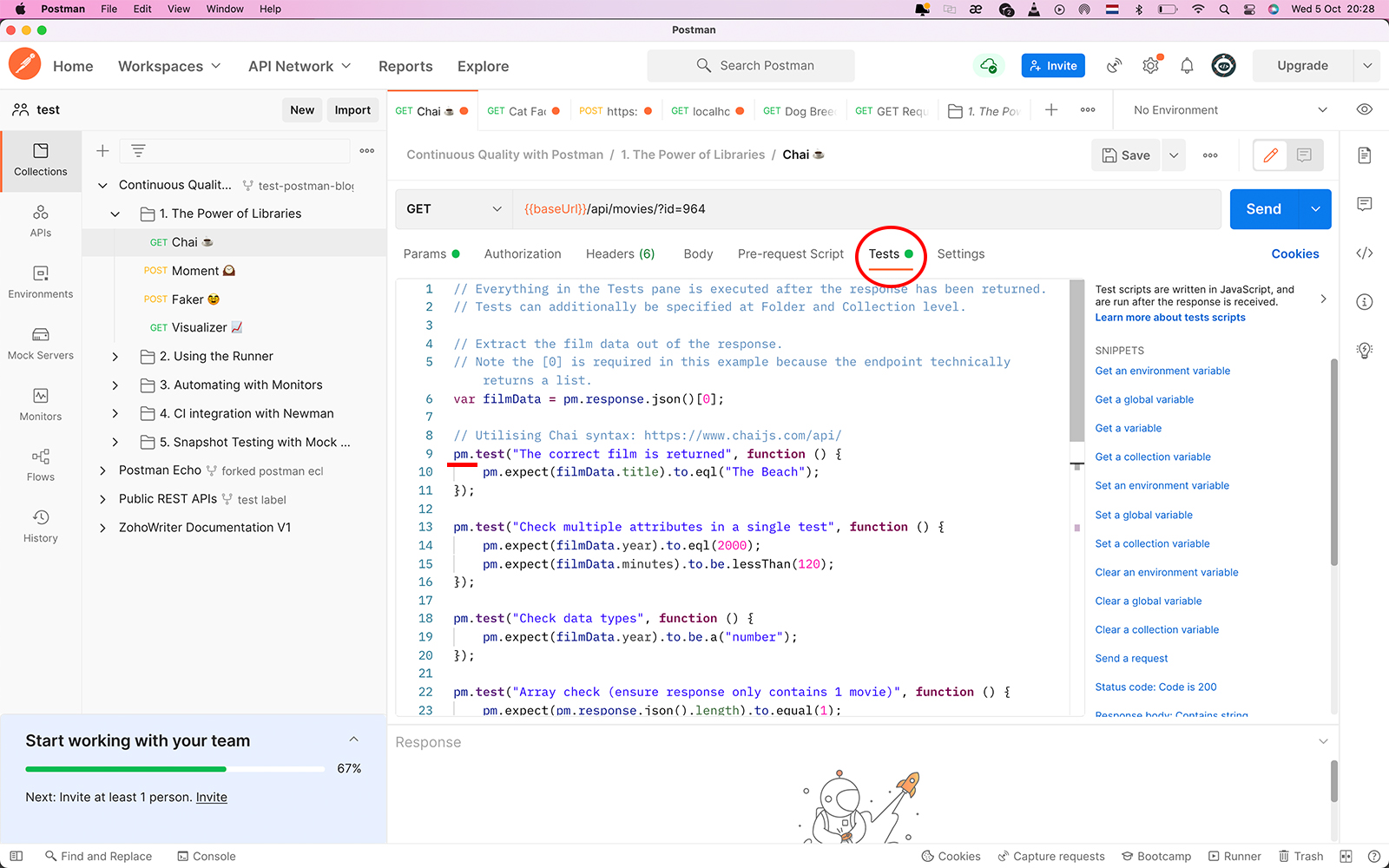
Task: Click the blue Invite button
Action: (1053, 65)
